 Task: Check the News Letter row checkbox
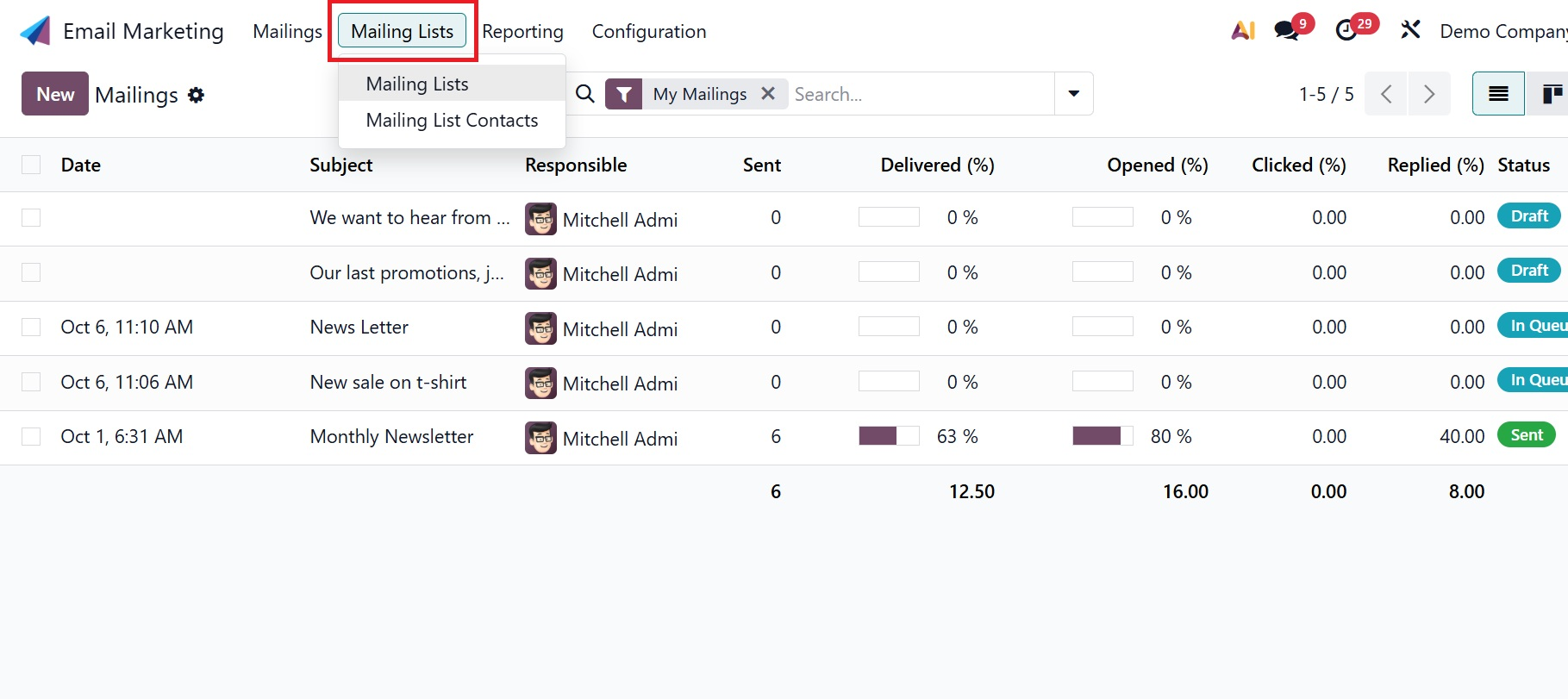click(x=31, y=327)
